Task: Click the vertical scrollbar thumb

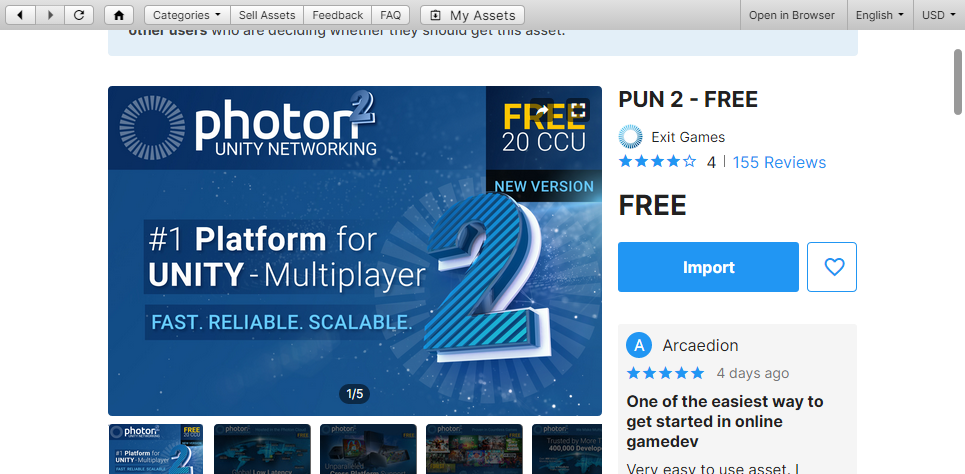Action: coord(958,82)
